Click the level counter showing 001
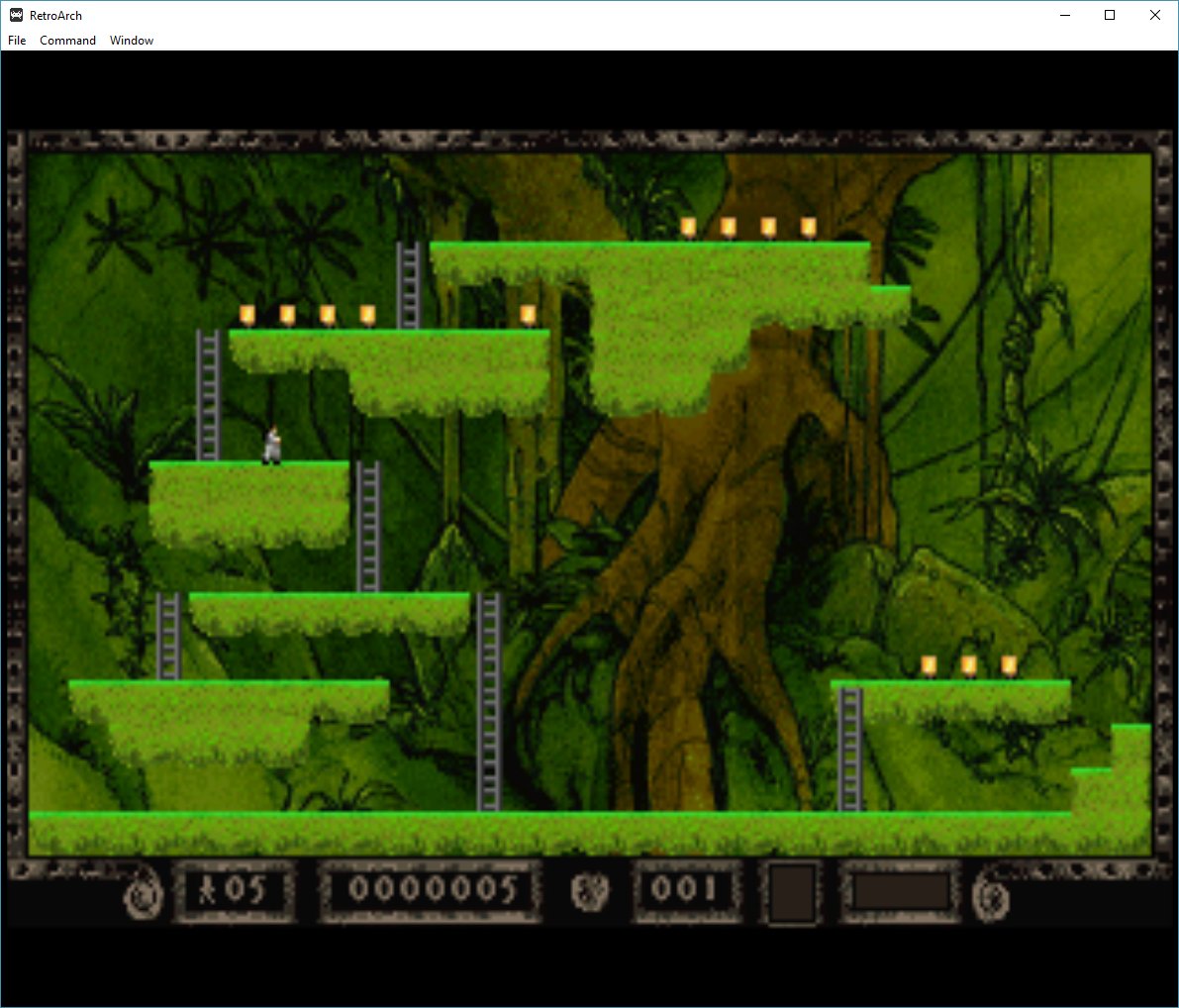1179x1008 pixels. point(686,890)
